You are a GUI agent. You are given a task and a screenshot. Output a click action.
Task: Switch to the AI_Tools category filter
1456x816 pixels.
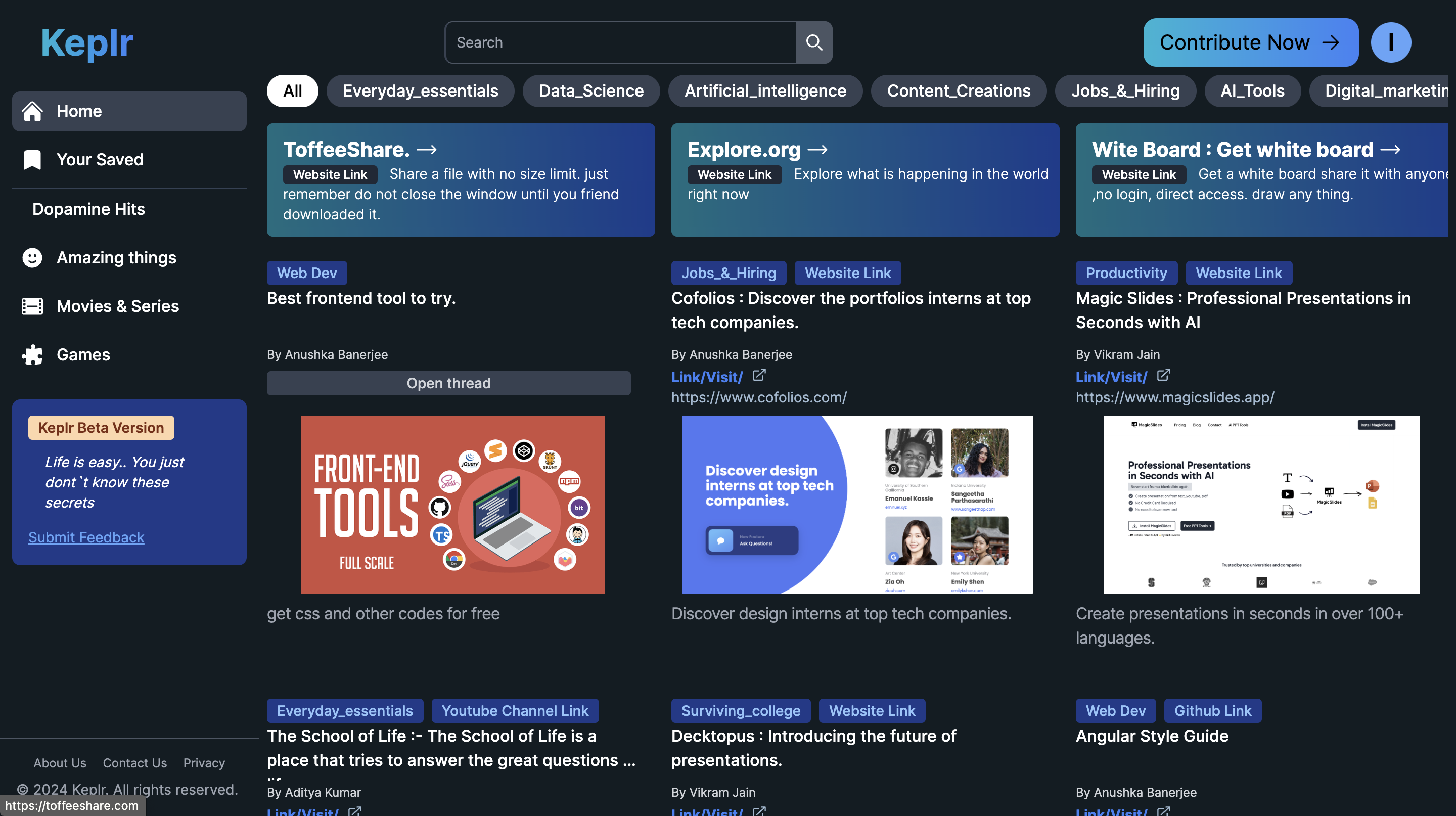pyautogui.click(x=1252, y=91)
